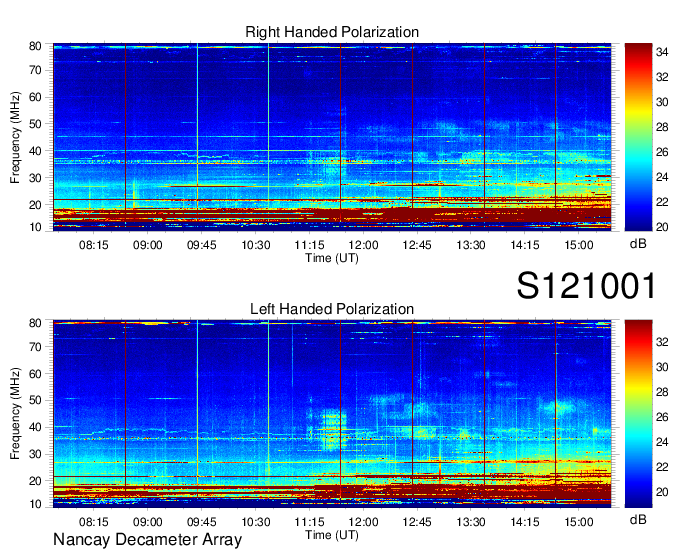This screenshot has height=552, width=680.
Task: Click the 30 MHz tick on Right Handed plot
Action: [x=35, y=178]
